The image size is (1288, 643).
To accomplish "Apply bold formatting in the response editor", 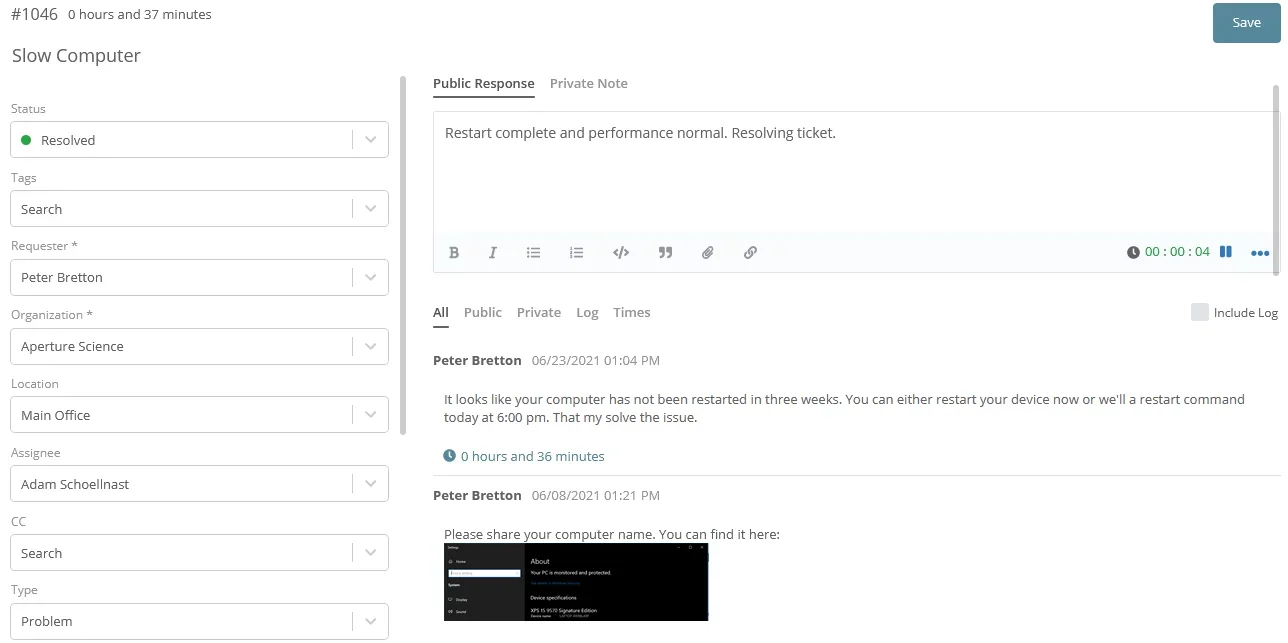I will click(x=454, y=252).
